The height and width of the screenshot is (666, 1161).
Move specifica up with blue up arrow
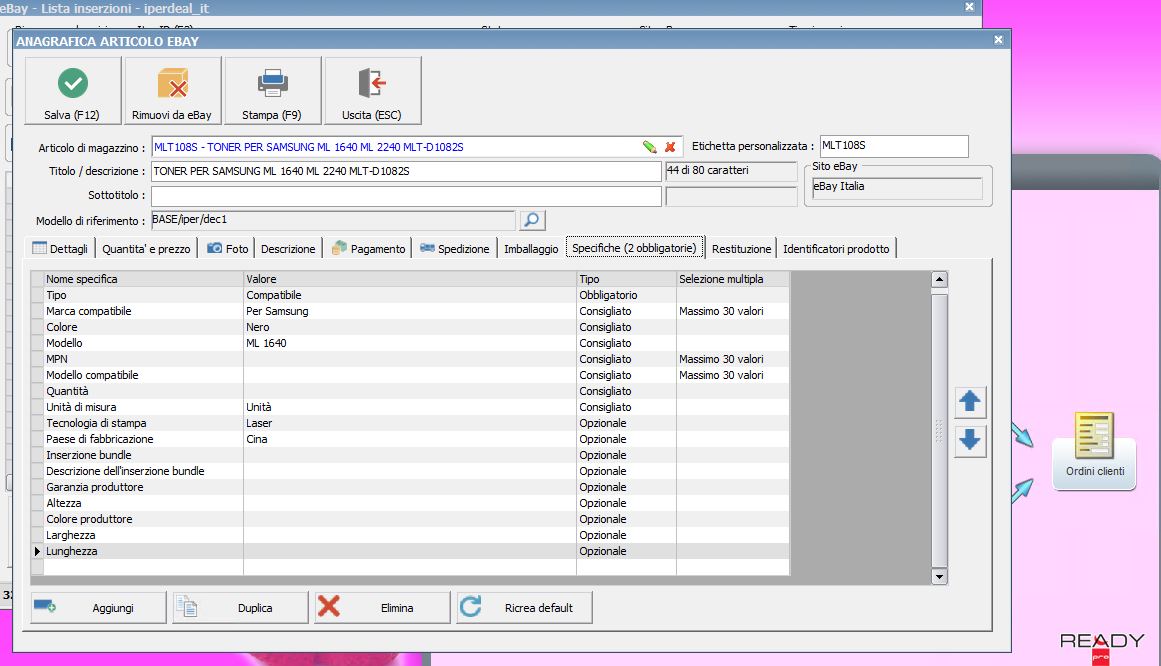pos(970,402)
